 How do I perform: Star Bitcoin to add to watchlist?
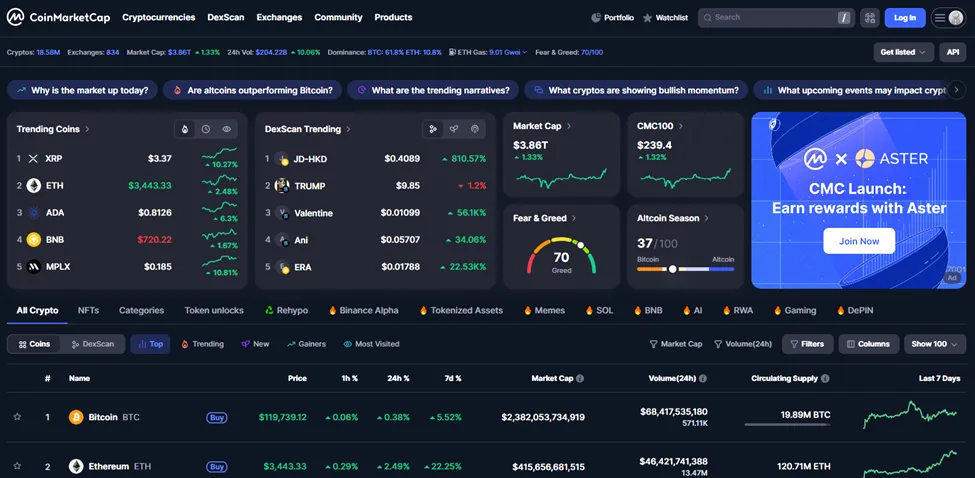[17, 417]
